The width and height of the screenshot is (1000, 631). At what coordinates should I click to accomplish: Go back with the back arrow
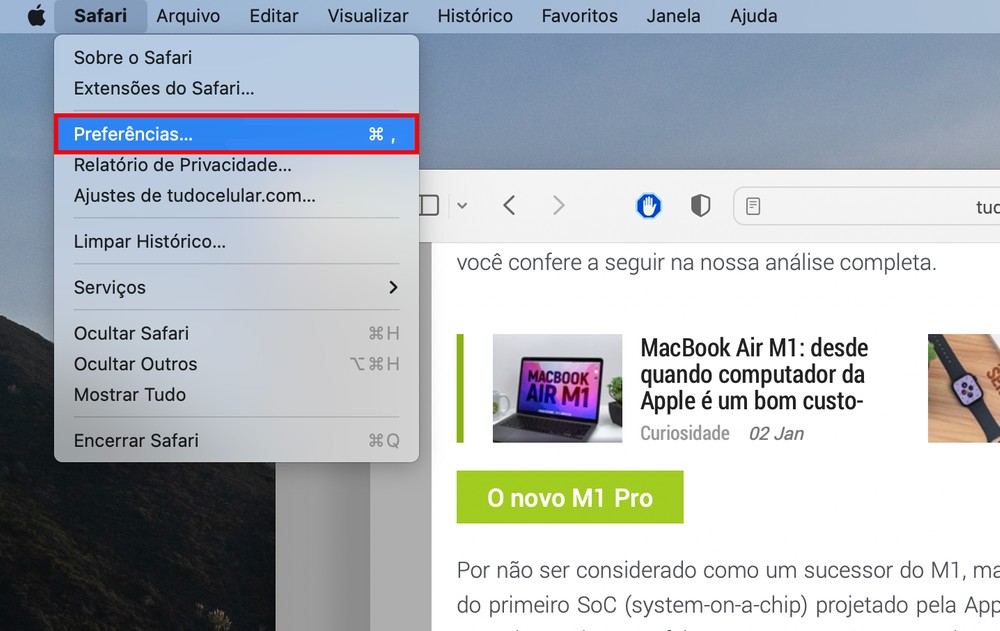509,205
